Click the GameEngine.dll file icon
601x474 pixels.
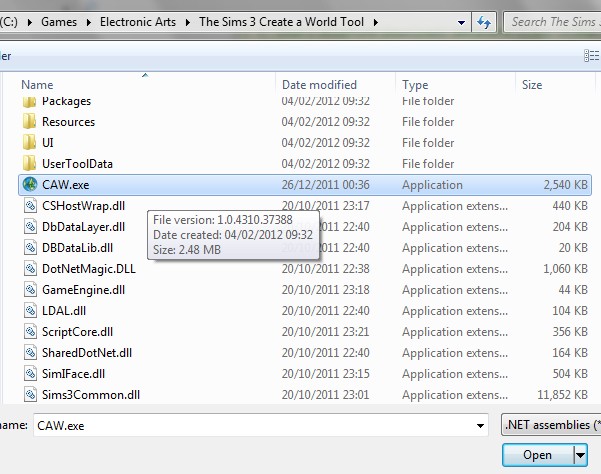coord(30,290)
